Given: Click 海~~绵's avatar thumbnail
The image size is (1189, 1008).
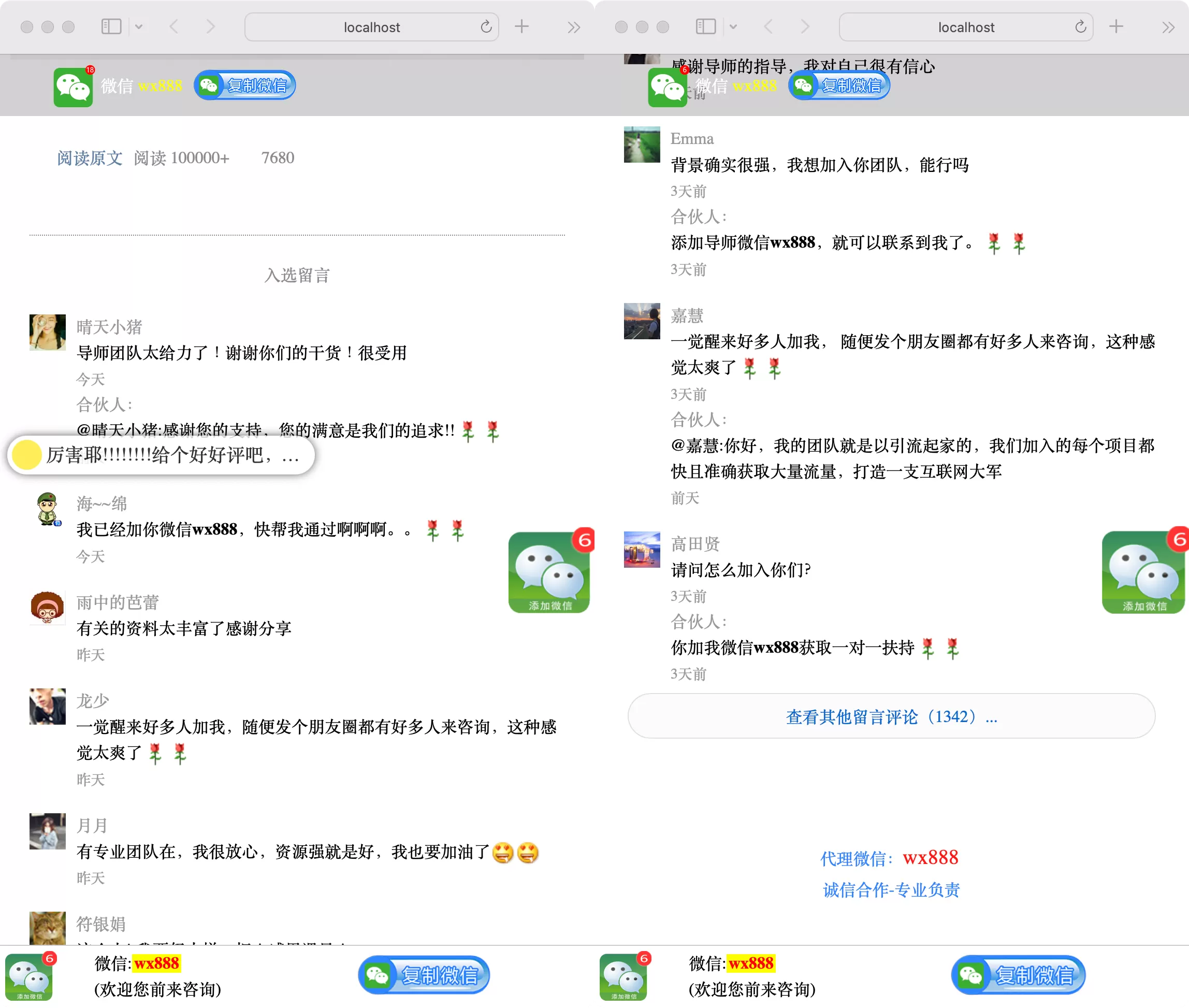Looking at the screenshot, I should (x=48, y=509).
